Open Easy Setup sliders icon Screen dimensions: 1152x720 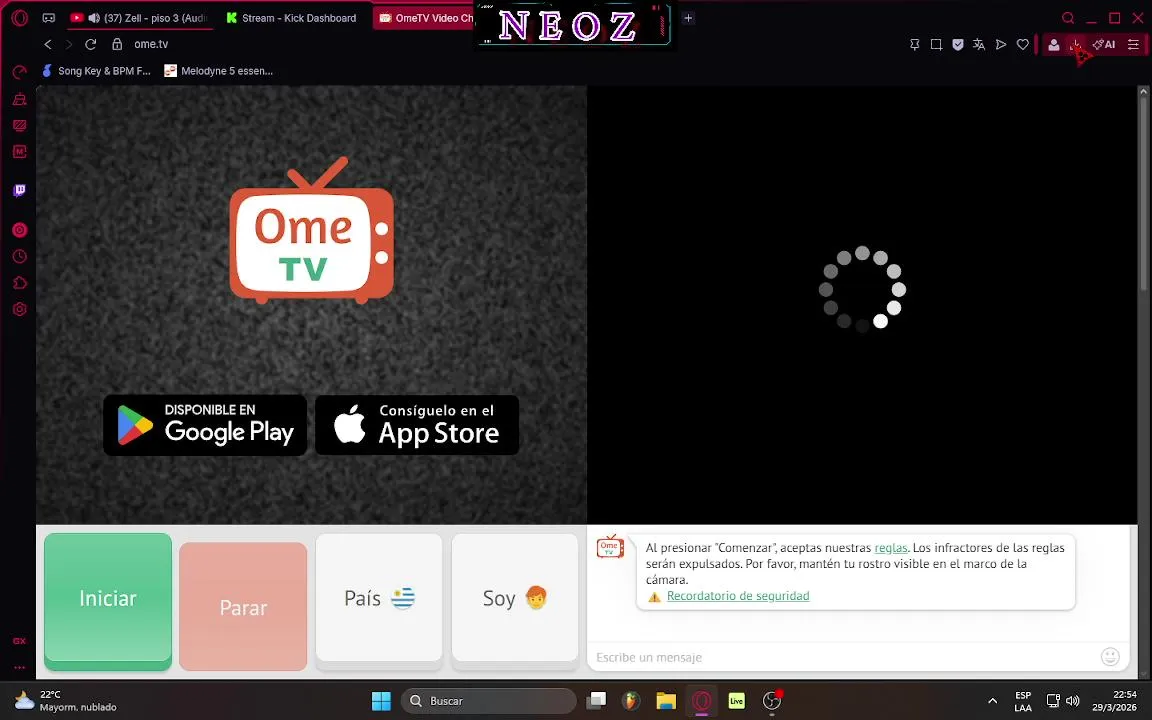tap(1134, 45)
